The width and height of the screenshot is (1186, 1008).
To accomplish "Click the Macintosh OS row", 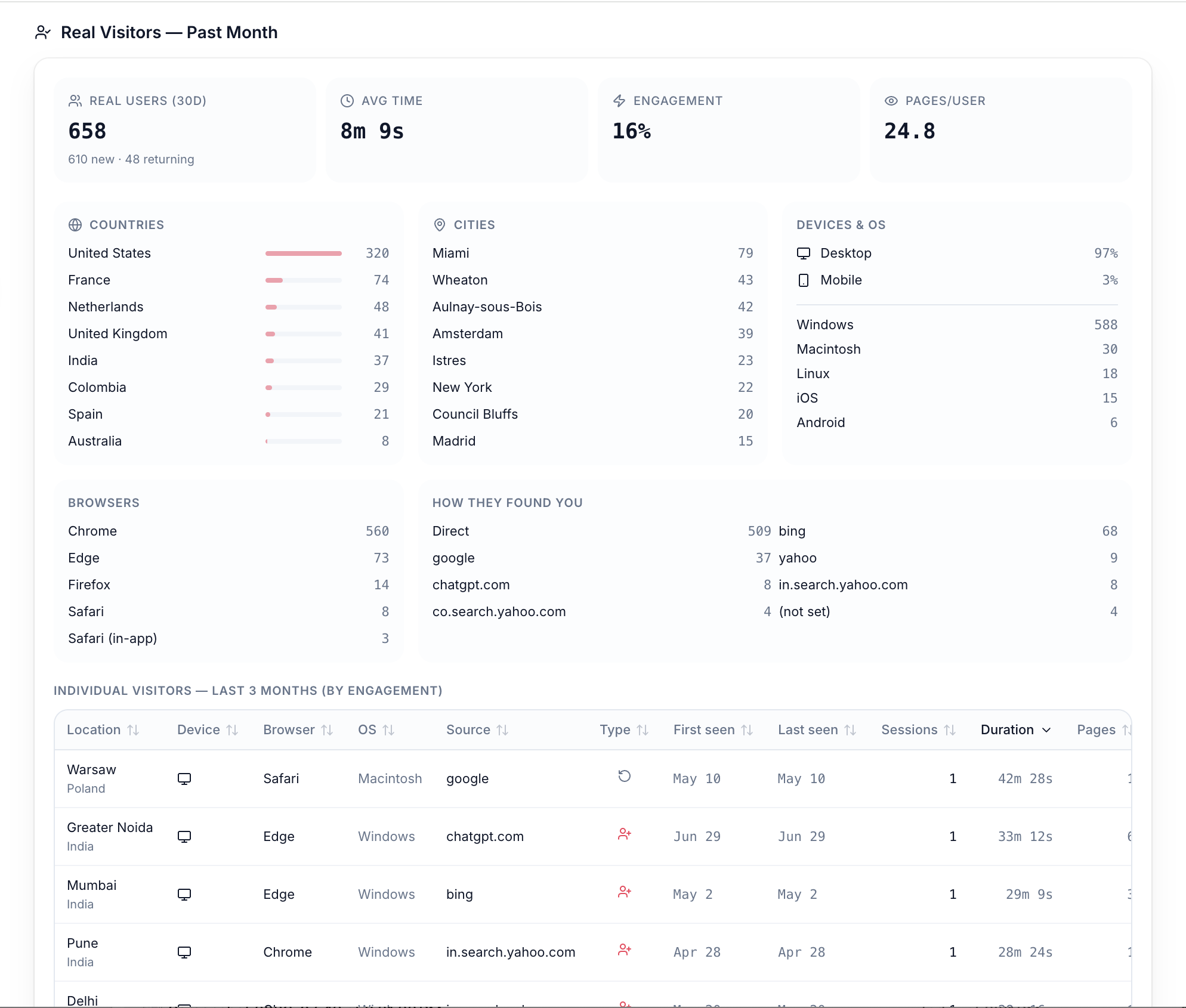I will point(957,349).
